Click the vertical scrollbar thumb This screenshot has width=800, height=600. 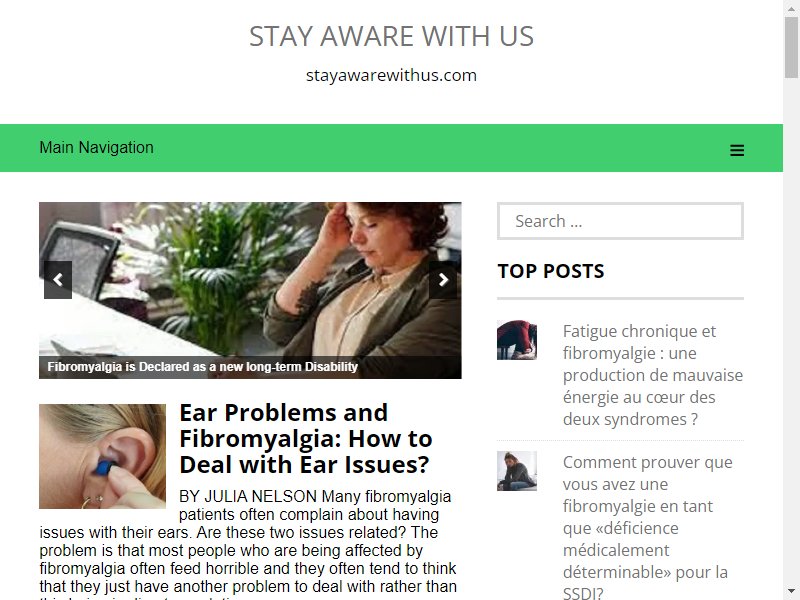(x=791, y=47)
